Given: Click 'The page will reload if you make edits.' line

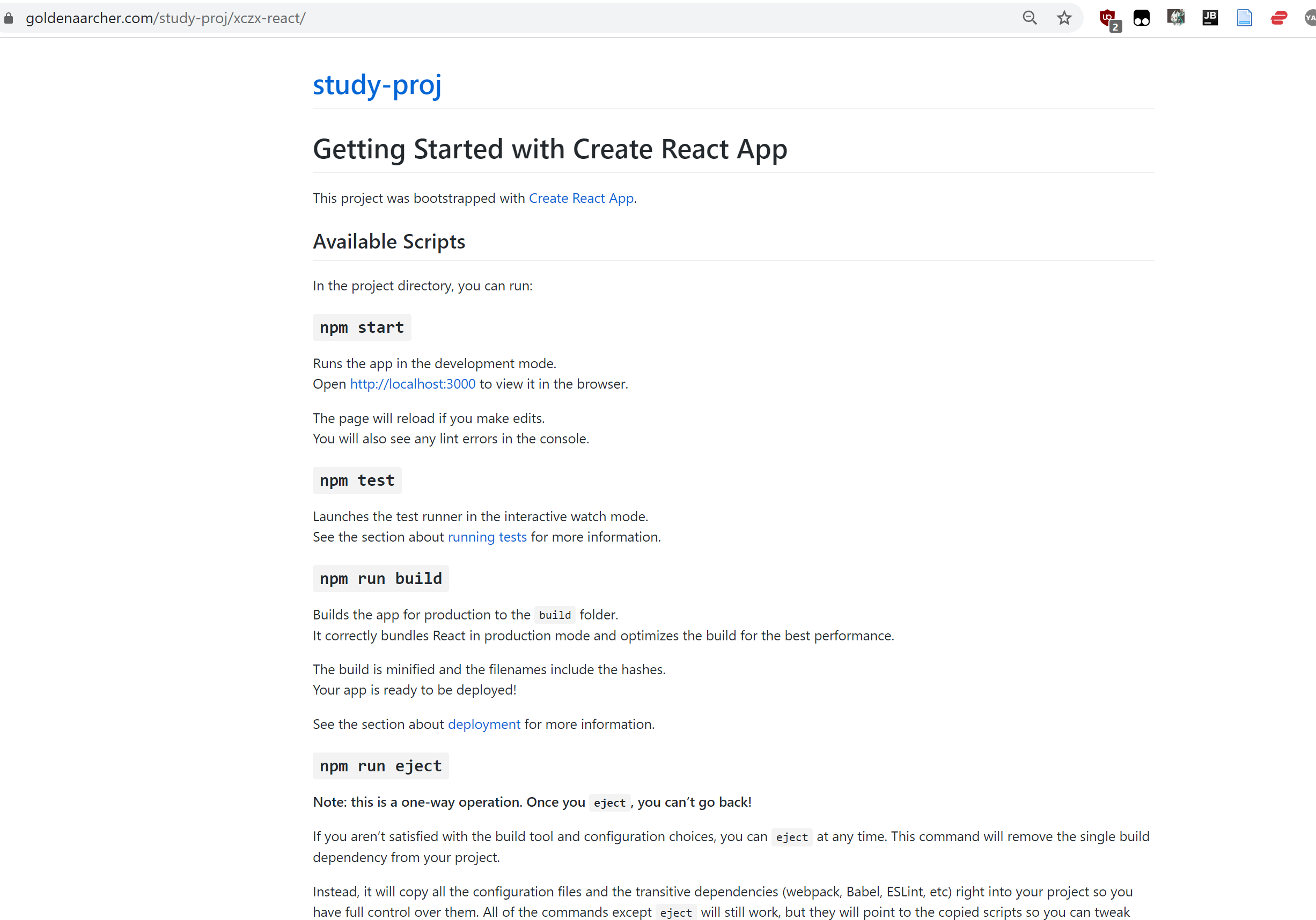Looking at the screenshot, I should coord(429,419).
